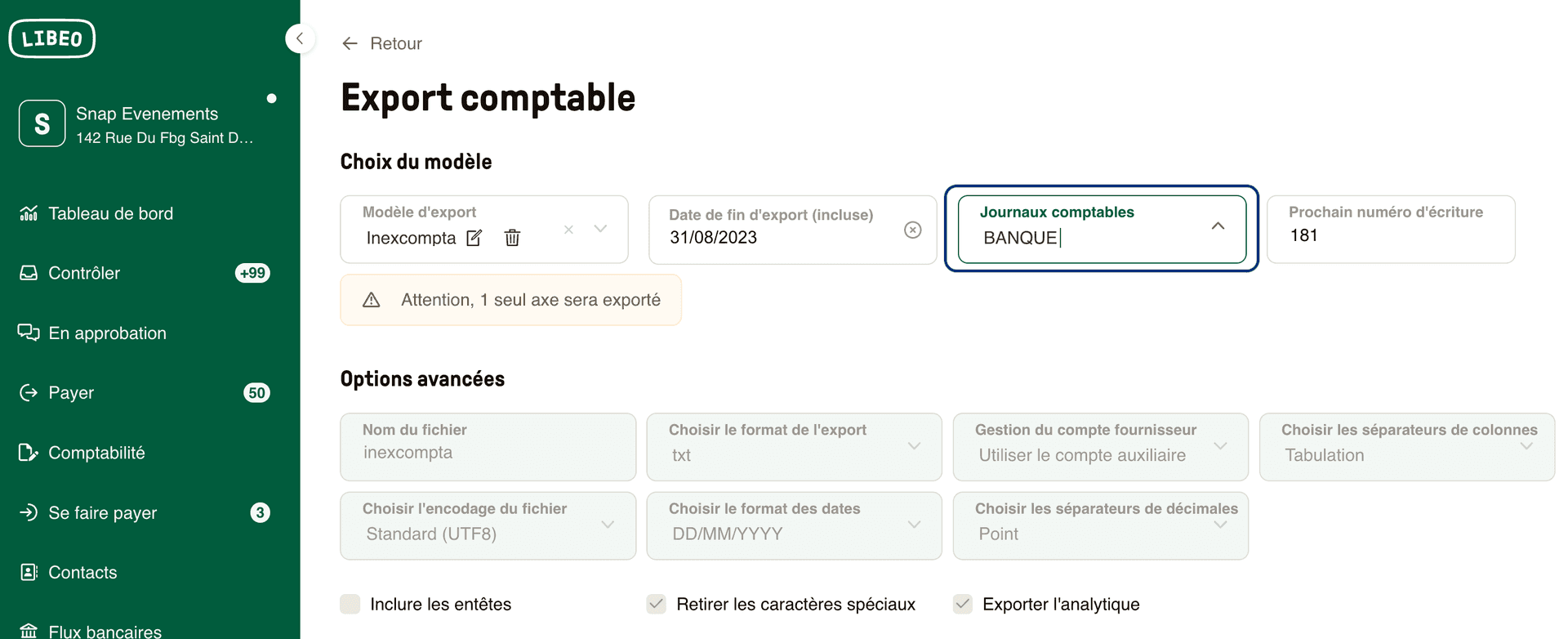Collapse the Journaux comptables dropdown
The width and height of the screenshot is (1568, 639).
click(x=1218, y=227)
